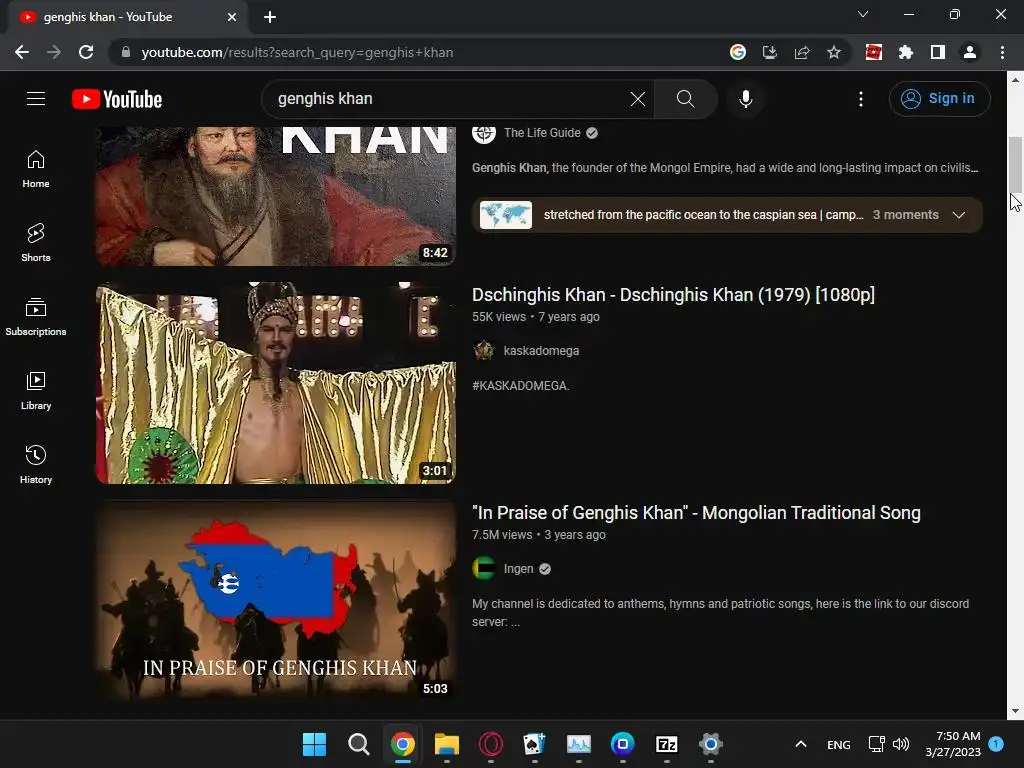
Task: Clear the search box with the X icon
Action: coord(637,99)
